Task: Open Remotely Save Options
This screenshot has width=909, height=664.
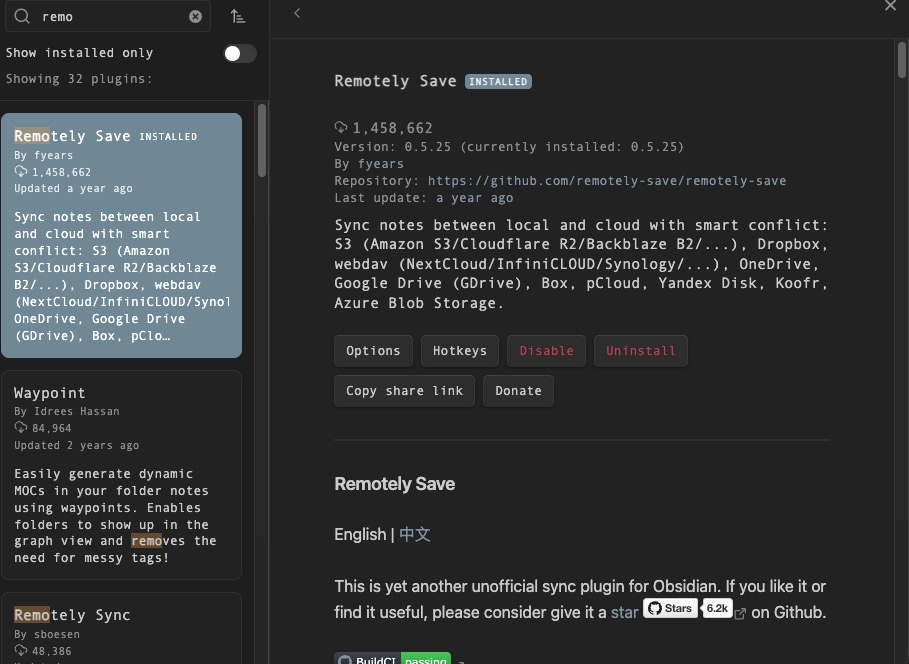Action: pyautogui.click(x=373, y=351)
